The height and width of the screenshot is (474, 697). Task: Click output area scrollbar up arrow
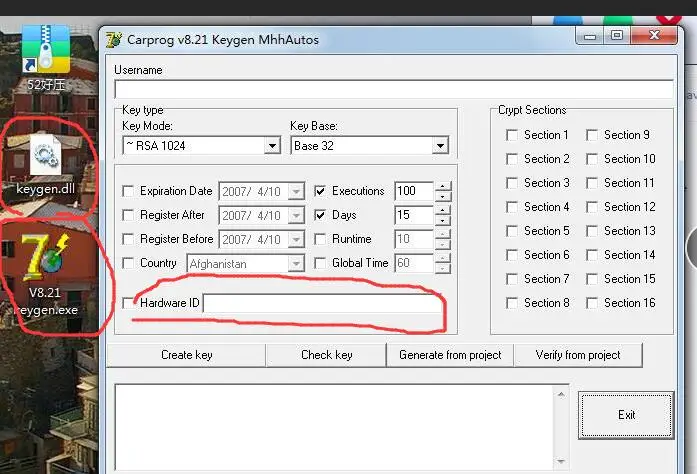click(x=561, y=394)
